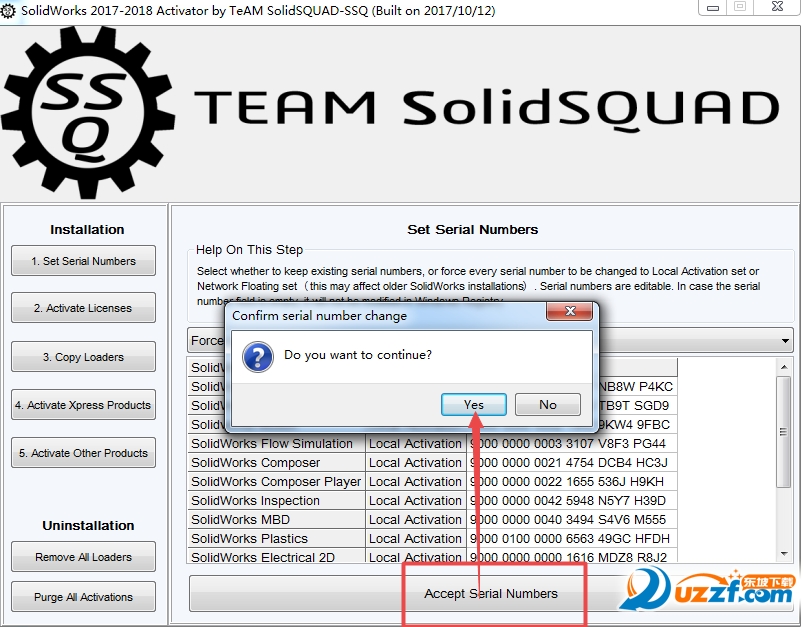Click Local Activation in the Plastics row

coord(416,538)
